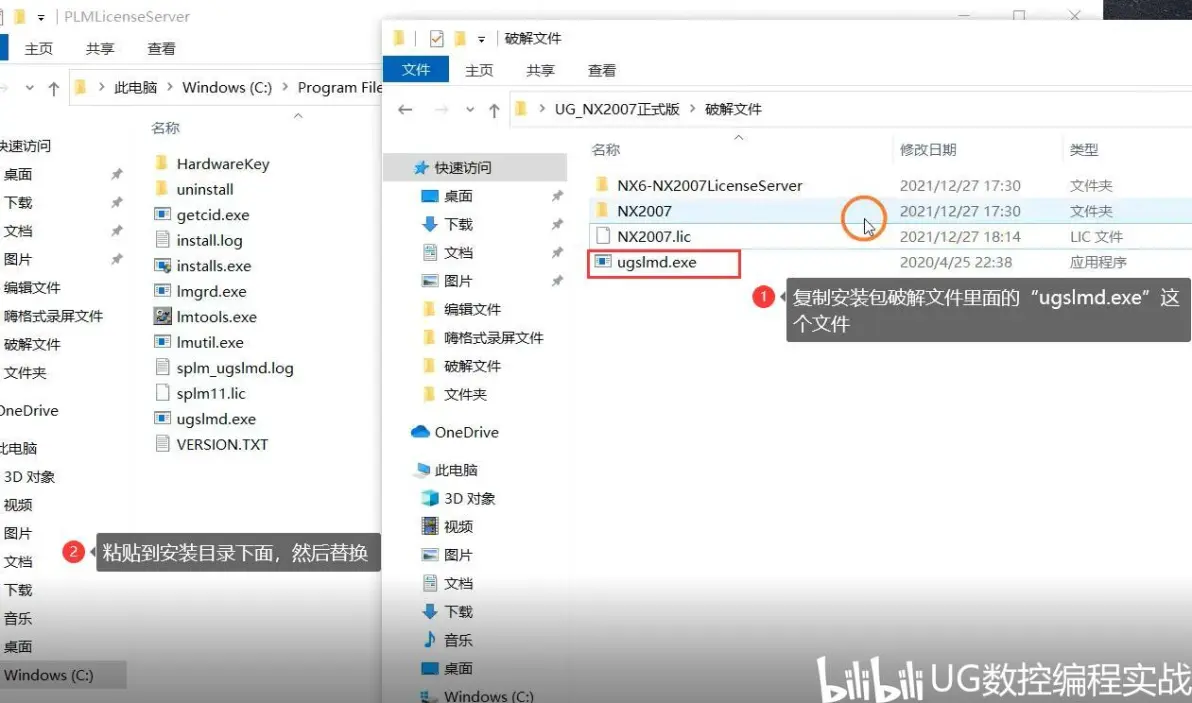Select the NX2007.lic file icon
Viewport: 1192px width, 703px height.
click(603, 236)
